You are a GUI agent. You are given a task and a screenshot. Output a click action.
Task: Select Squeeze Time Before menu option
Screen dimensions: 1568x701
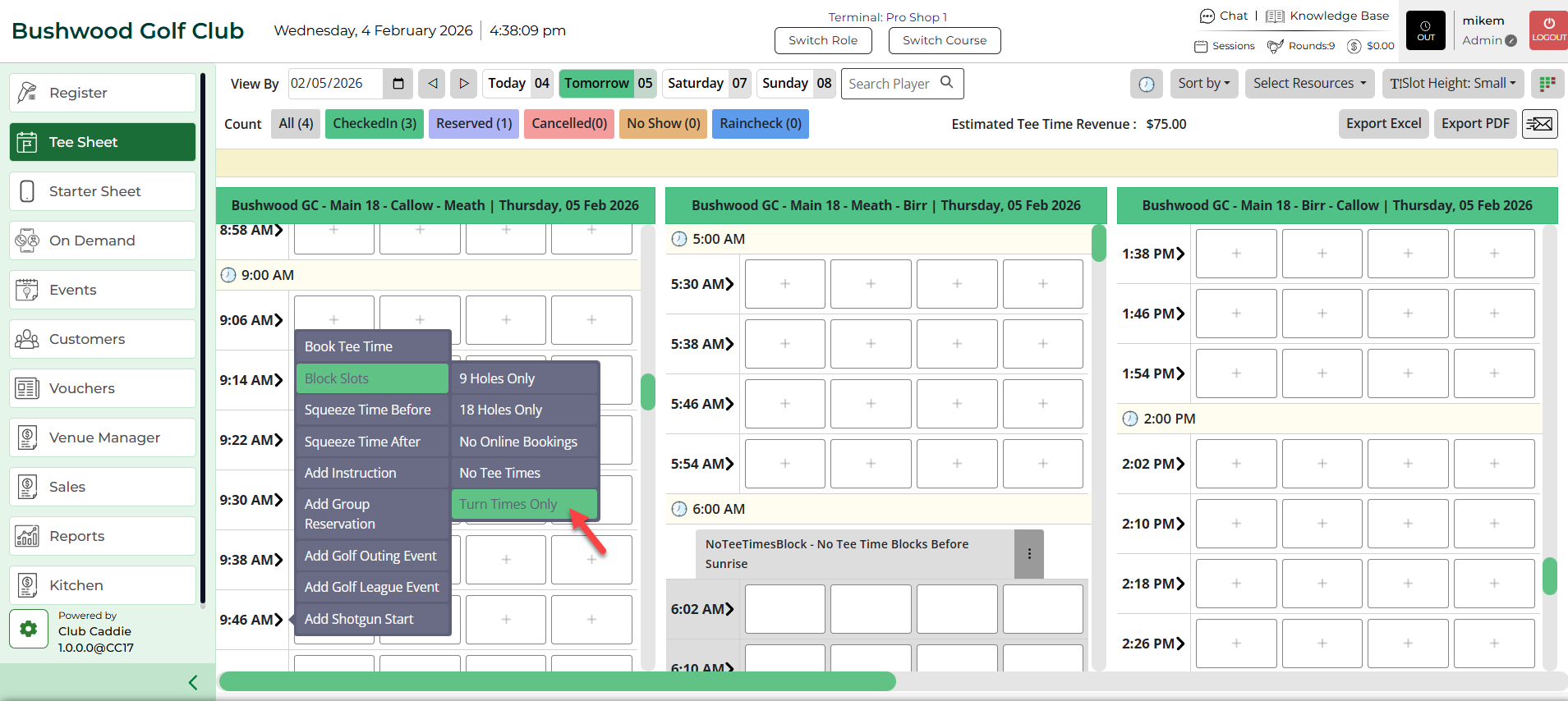(368, 410)
